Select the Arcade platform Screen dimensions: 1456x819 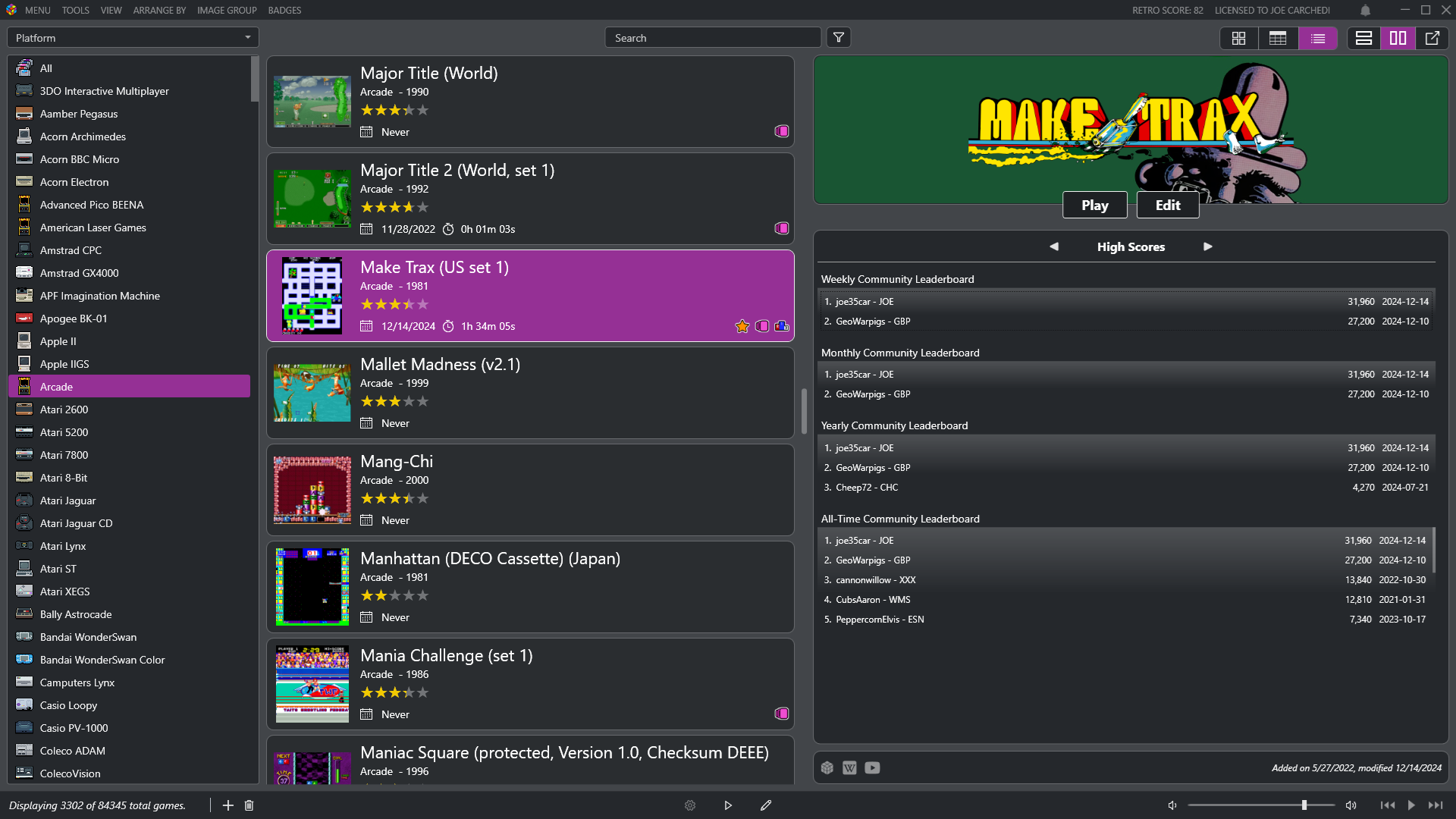[x=129, y=387]
